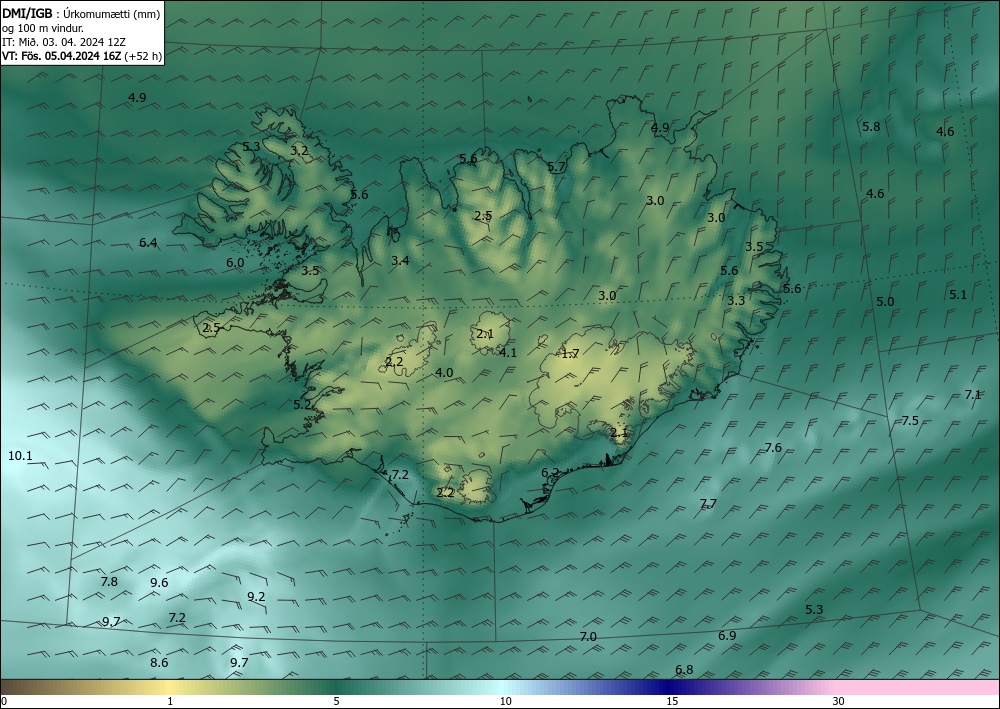The image size is (1000, 709).
Task: Click the 'og 100 m vindur.' subtitle
Action: pyautogui.click(x=43, y=27)
